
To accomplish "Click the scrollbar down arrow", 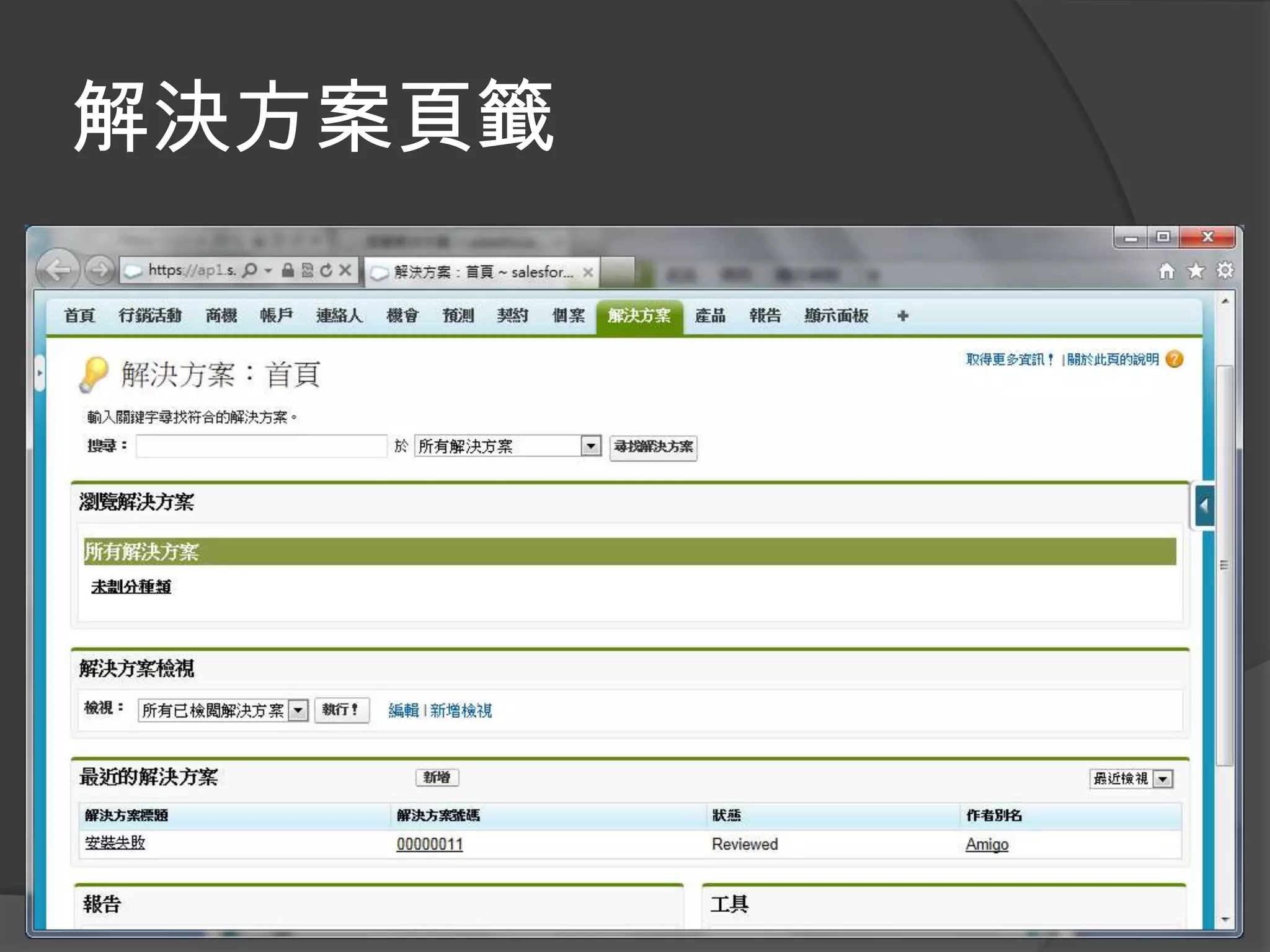I will (1225, 919).
